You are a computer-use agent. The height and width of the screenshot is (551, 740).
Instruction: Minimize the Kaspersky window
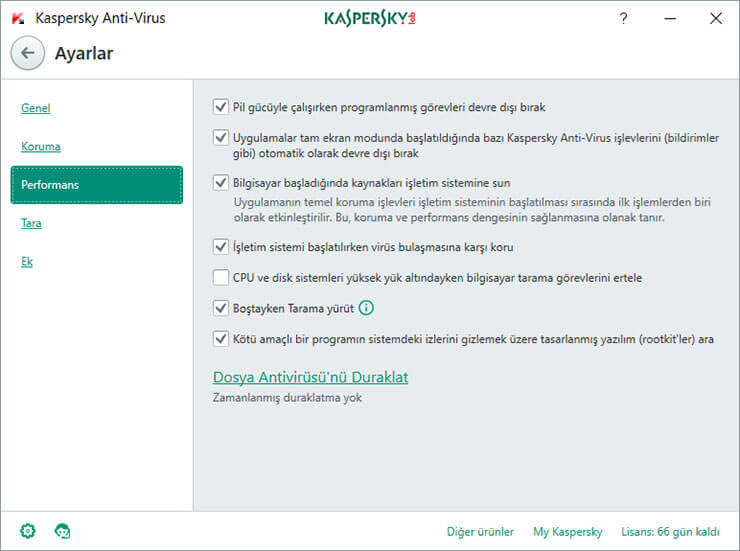click(670, 18)
